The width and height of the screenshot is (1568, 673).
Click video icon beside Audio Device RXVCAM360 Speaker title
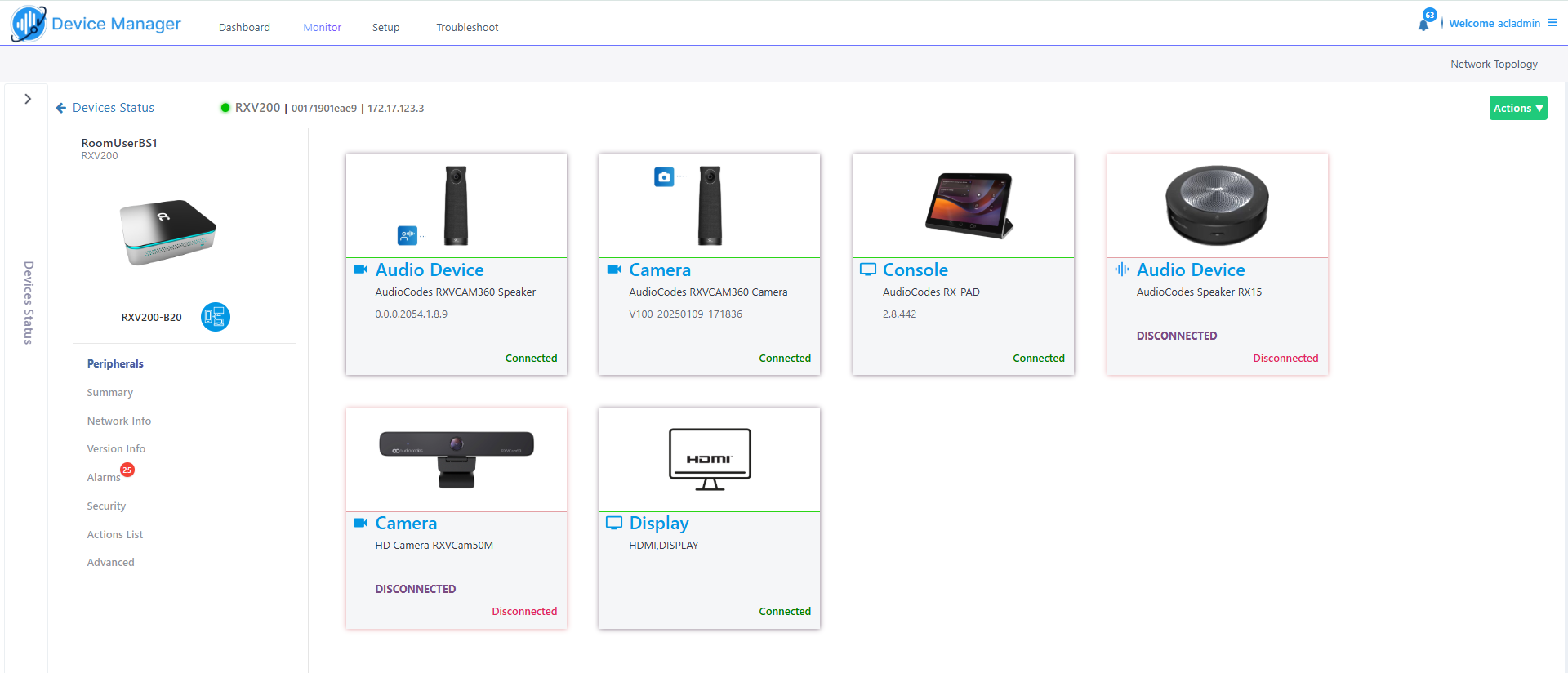[360, 269]
